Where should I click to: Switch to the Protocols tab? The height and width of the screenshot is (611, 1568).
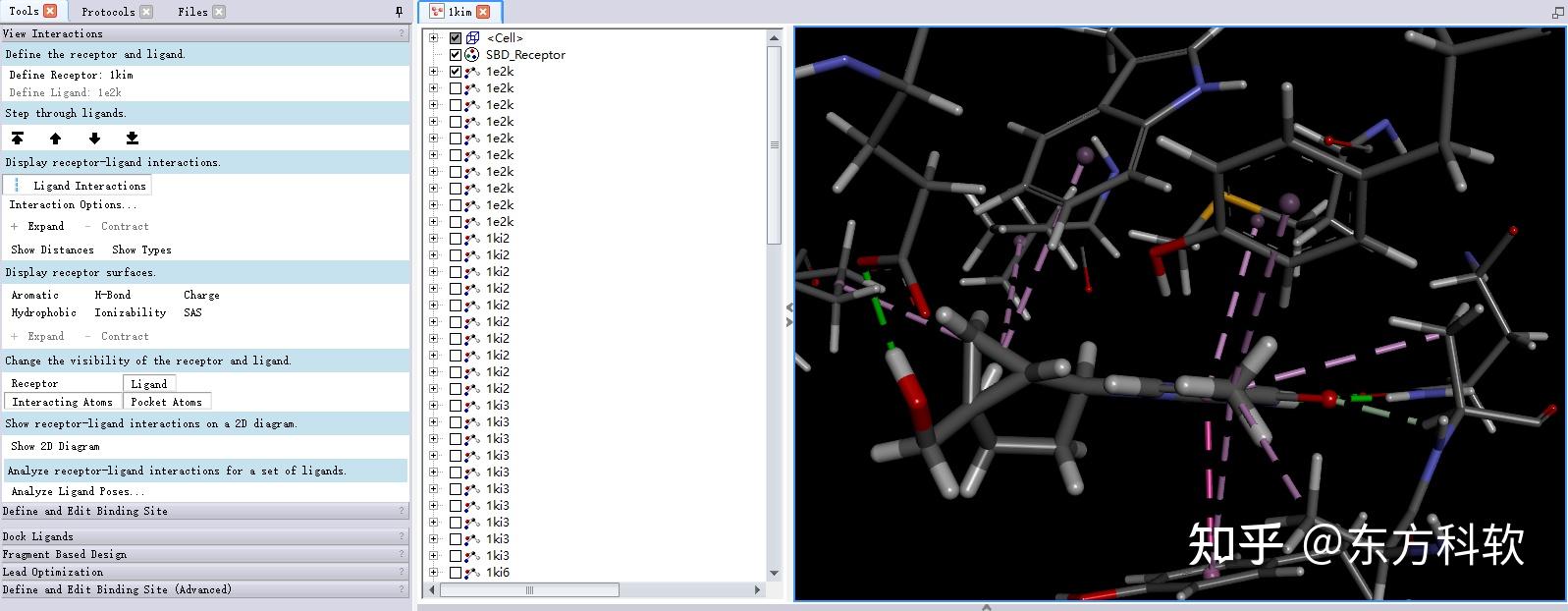(x=108, y=12)
